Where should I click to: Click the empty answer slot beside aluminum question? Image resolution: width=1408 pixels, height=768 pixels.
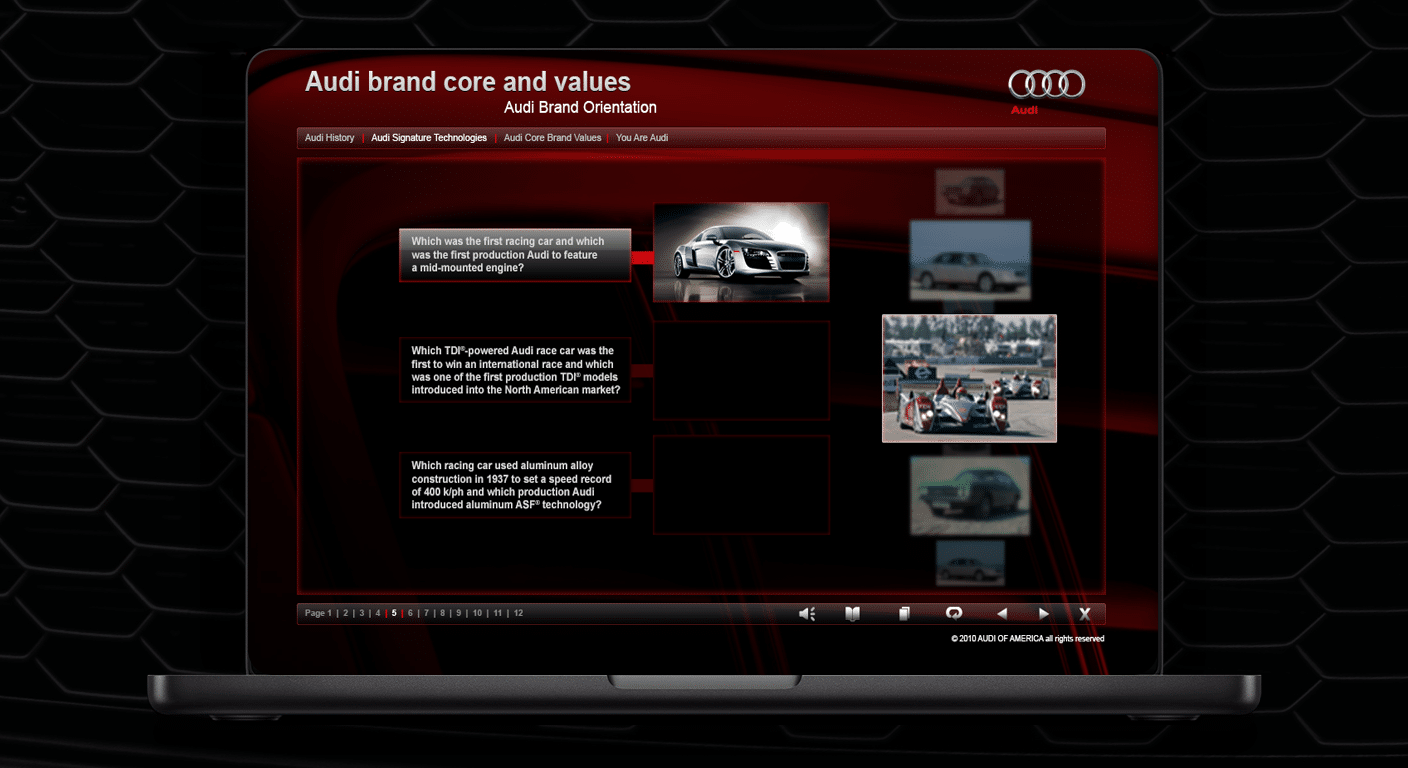tap(741, 485)
